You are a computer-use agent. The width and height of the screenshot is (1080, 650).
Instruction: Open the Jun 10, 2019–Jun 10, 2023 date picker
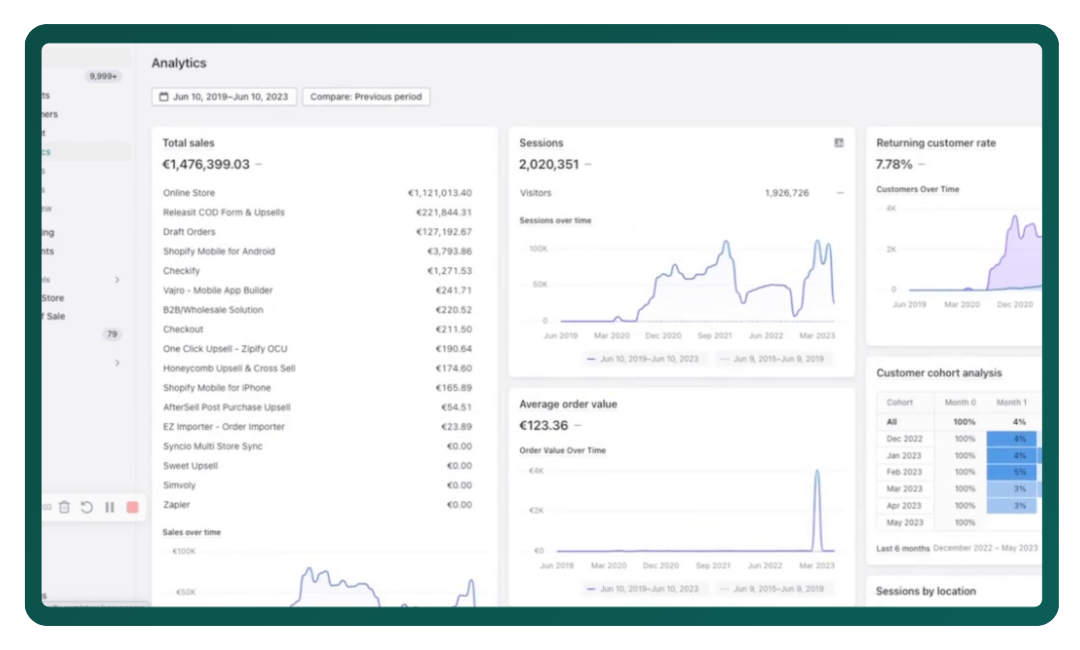pos(224,97)
